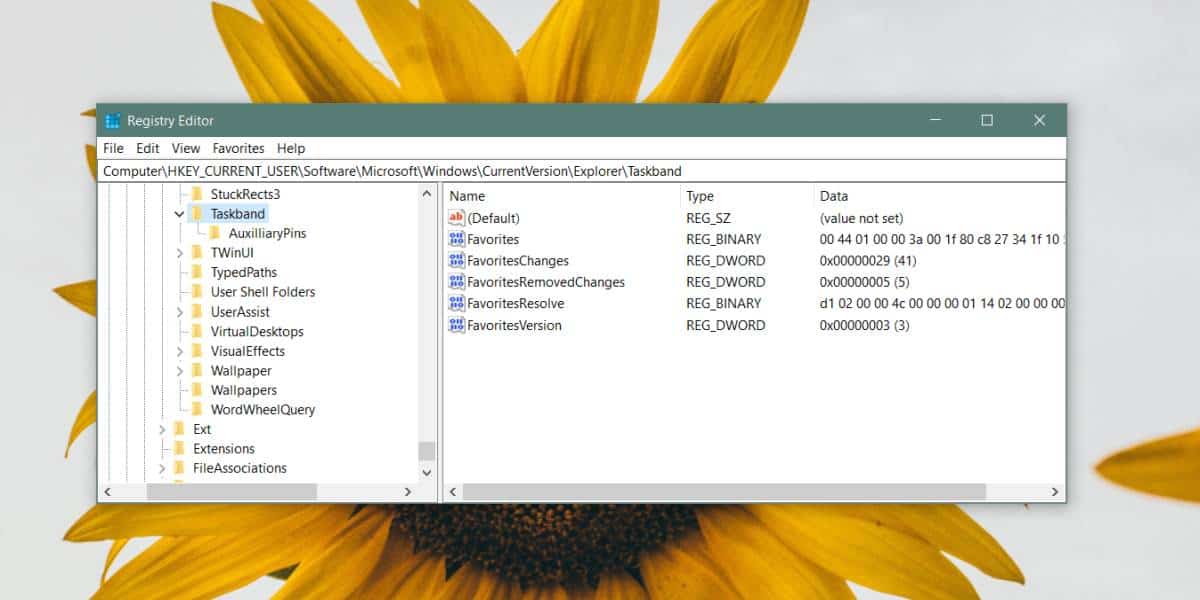Click the Favorites binary value icon
Screen dimensions: 1200x600
pyautogui.click(x=458, y=239)
